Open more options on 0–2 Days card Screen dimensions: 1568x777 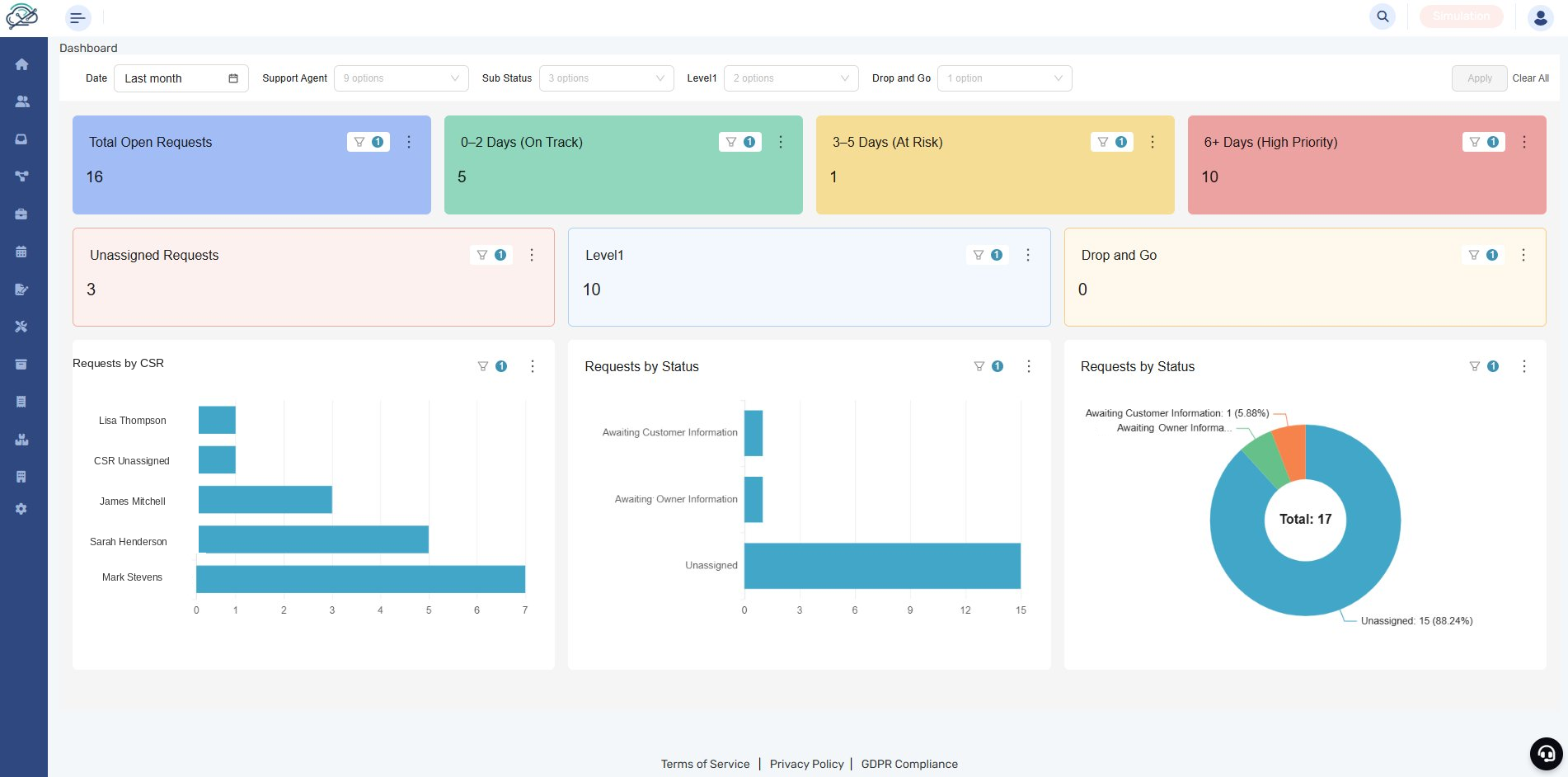tap(781, 142)
